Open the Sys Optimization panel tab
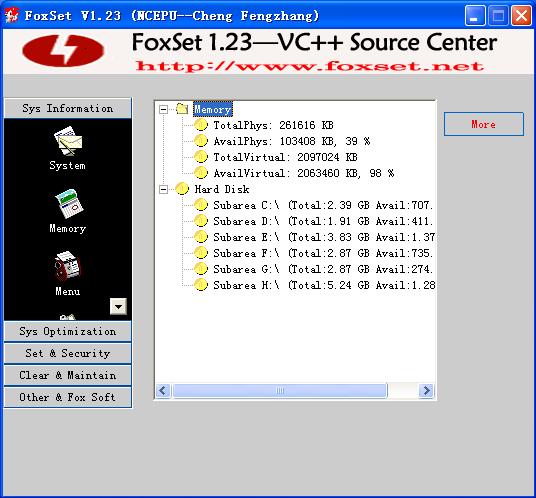 coord(68,332)
